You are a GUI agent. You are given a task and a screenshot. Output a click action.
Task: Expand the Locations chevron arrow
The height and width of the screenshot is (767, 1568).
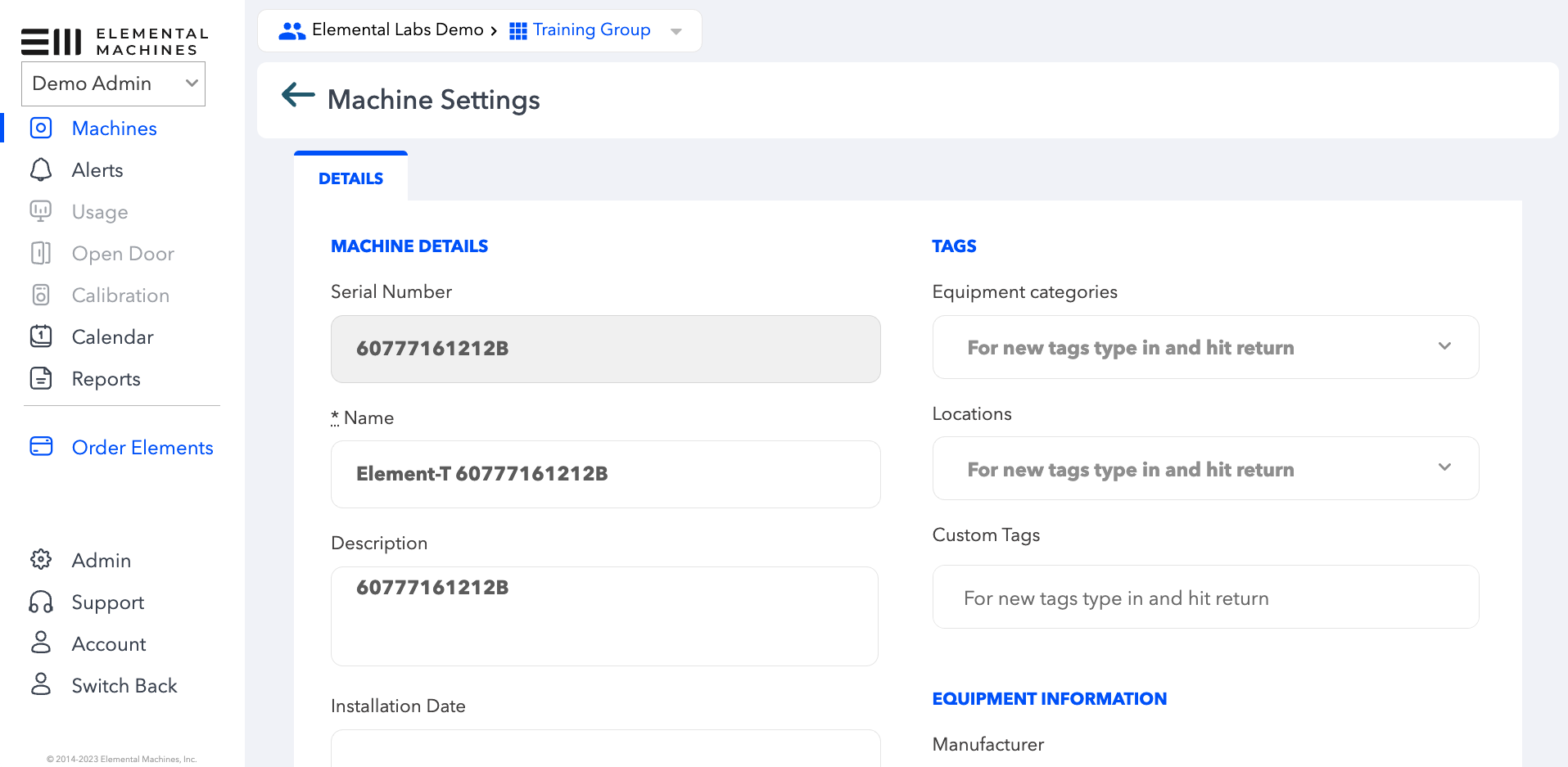click(x=1444, y=467)
